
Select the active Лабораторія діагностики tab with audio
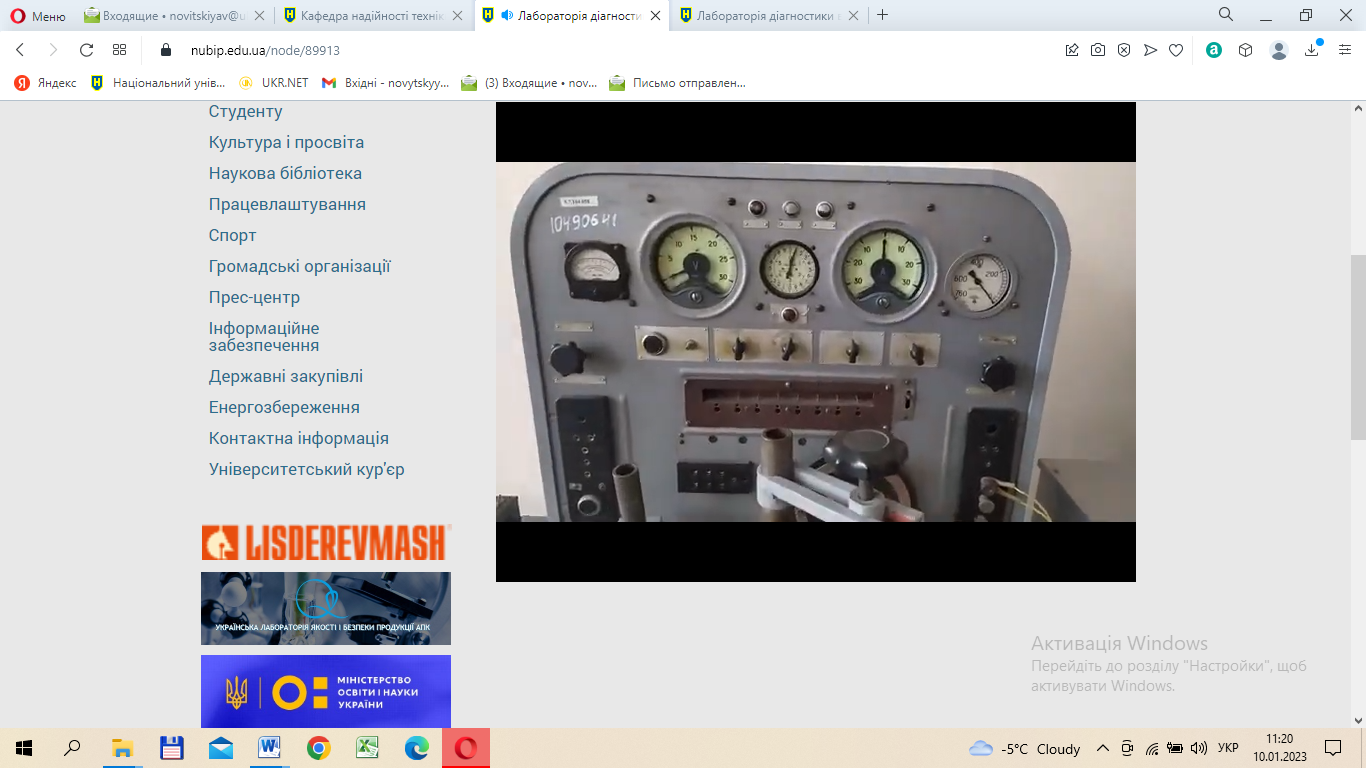pos(571,15)
